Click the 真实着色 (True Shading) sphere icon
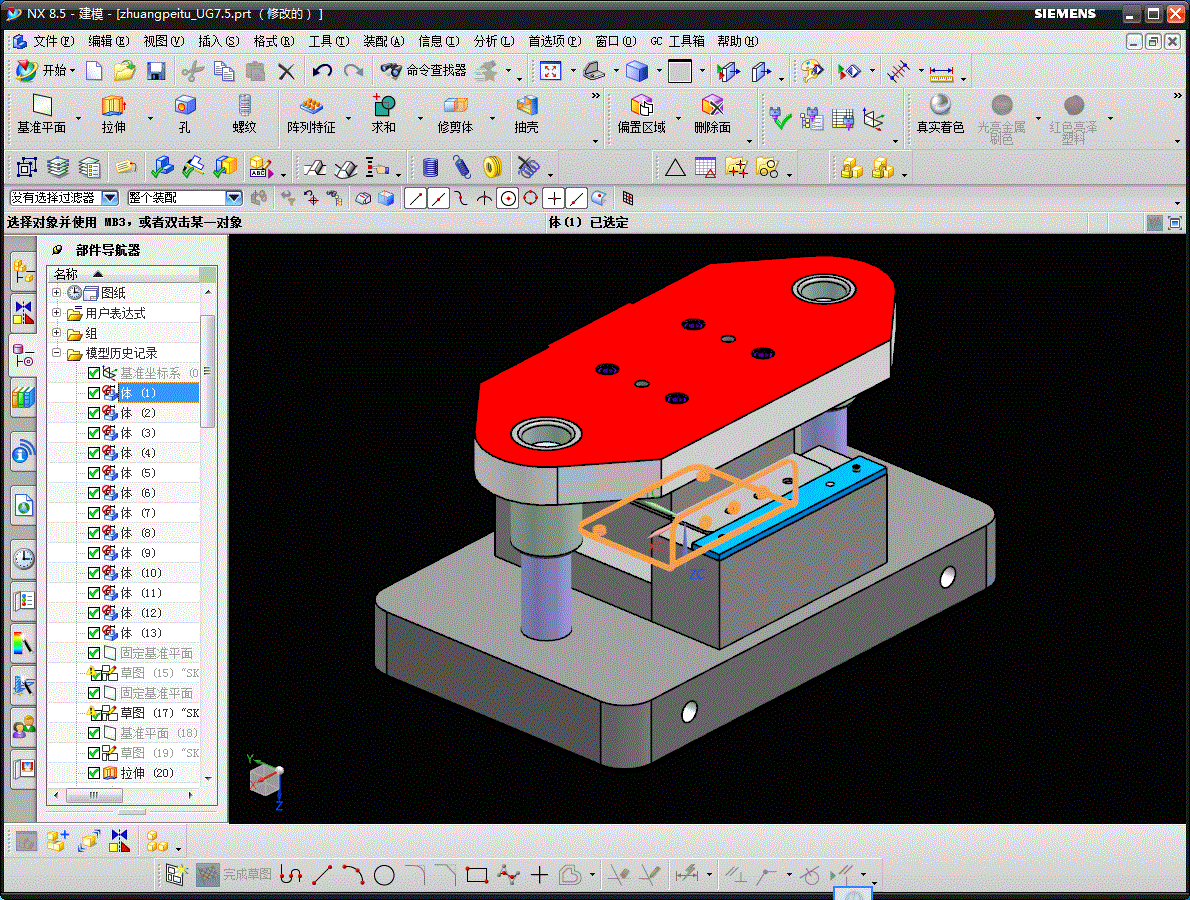This screenshot has width=1190, height=900. (x=940, y=105)
